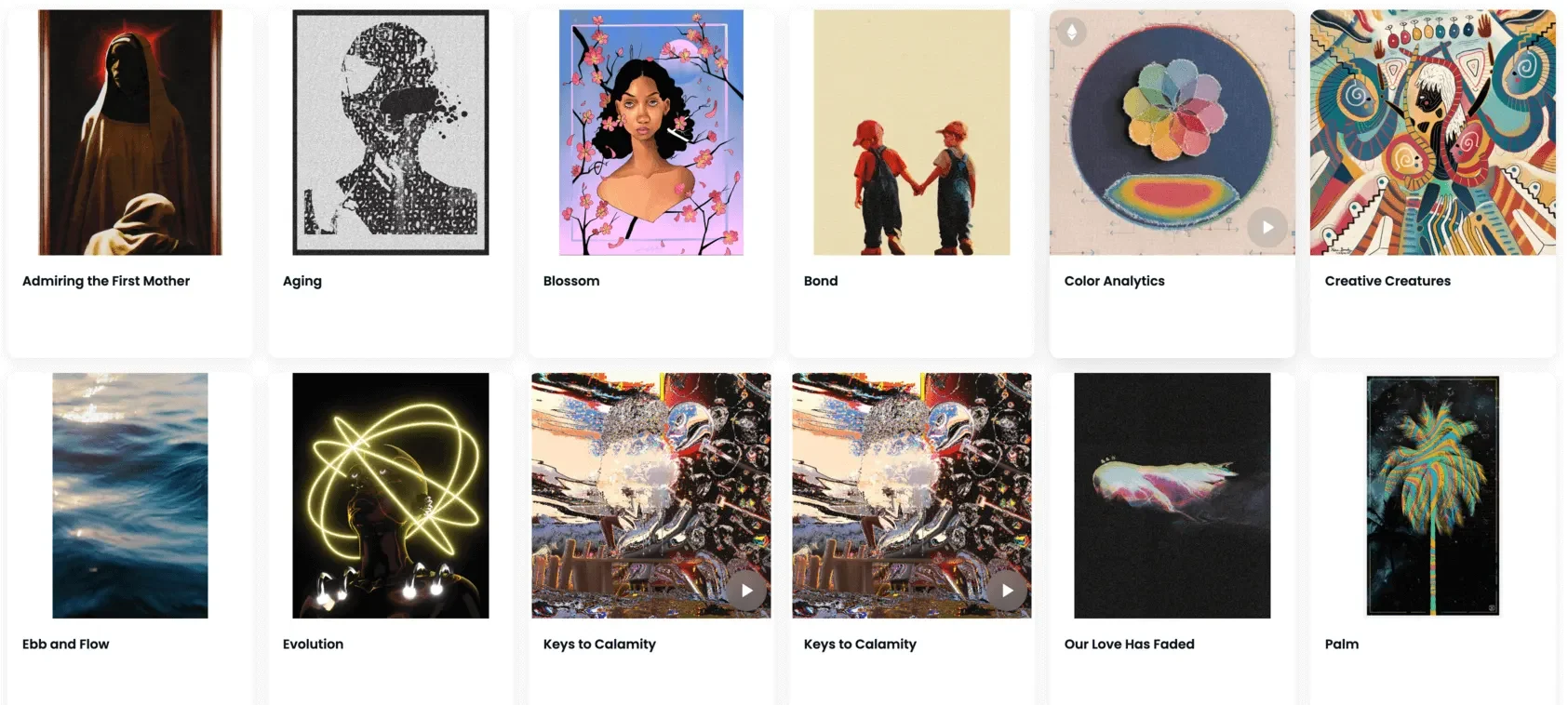This screenshot has width=1568, height=705.
Task: Open the Evolution neon rings artwork
Action: point(391,496)
